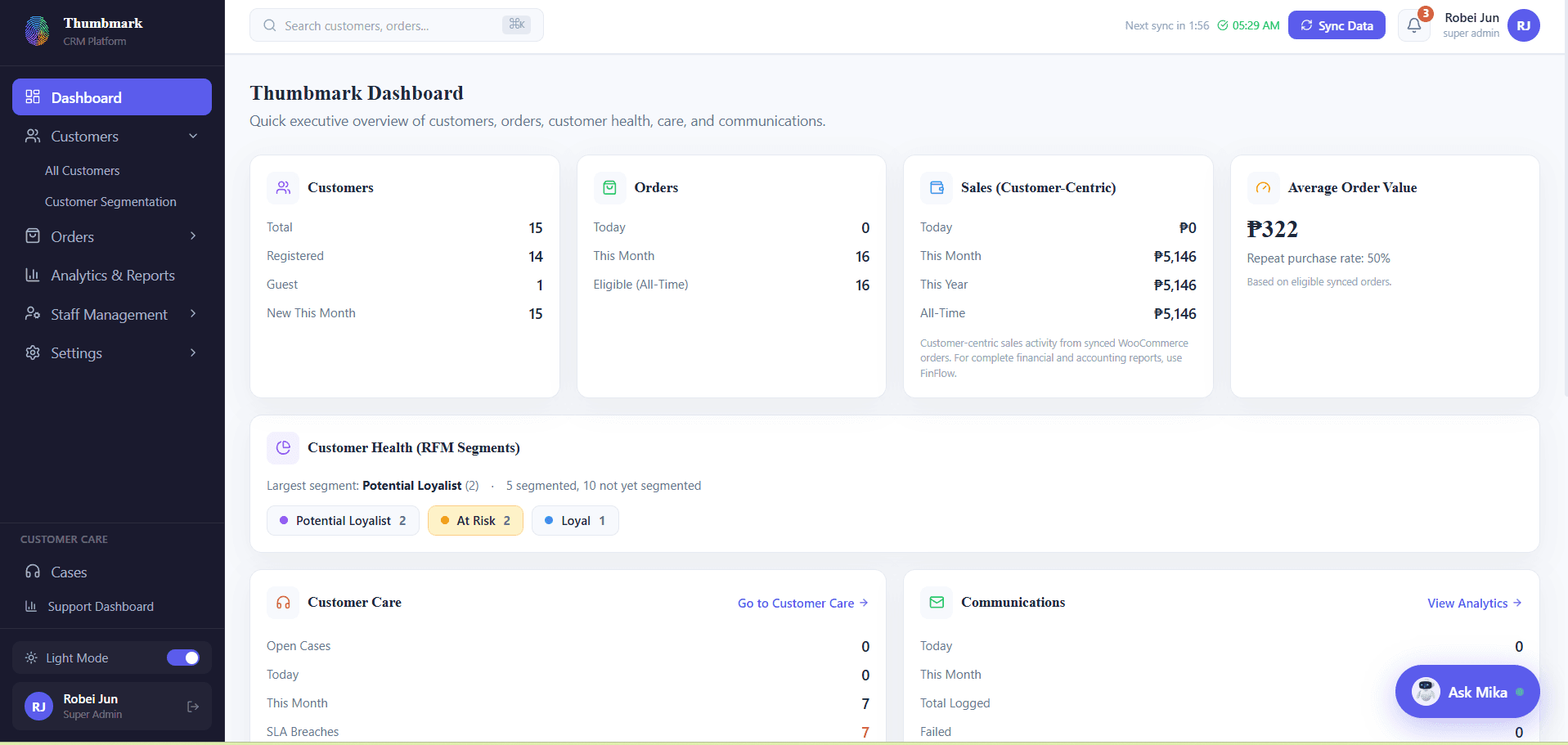The height and width of the screenshot is (745, 1568).
Task: Click the Dashboard grid icon
Action: pyautogui.click(x=33, y=97)
